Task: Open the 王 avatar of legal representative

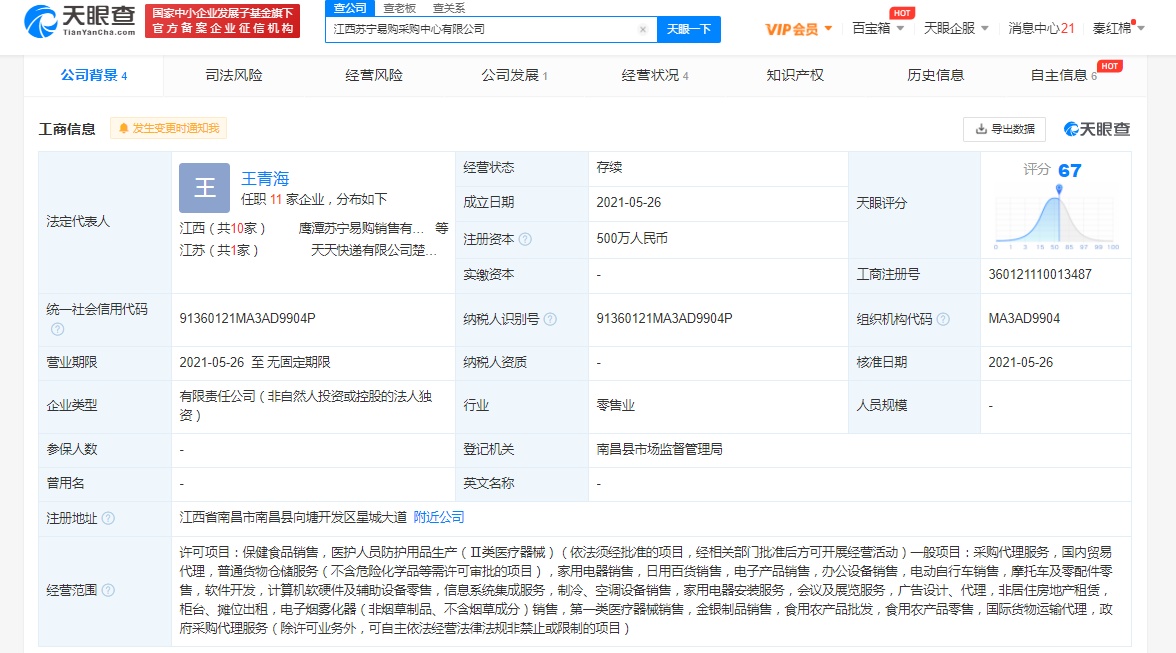Action: pyautogui.click(x=204, y=188)
